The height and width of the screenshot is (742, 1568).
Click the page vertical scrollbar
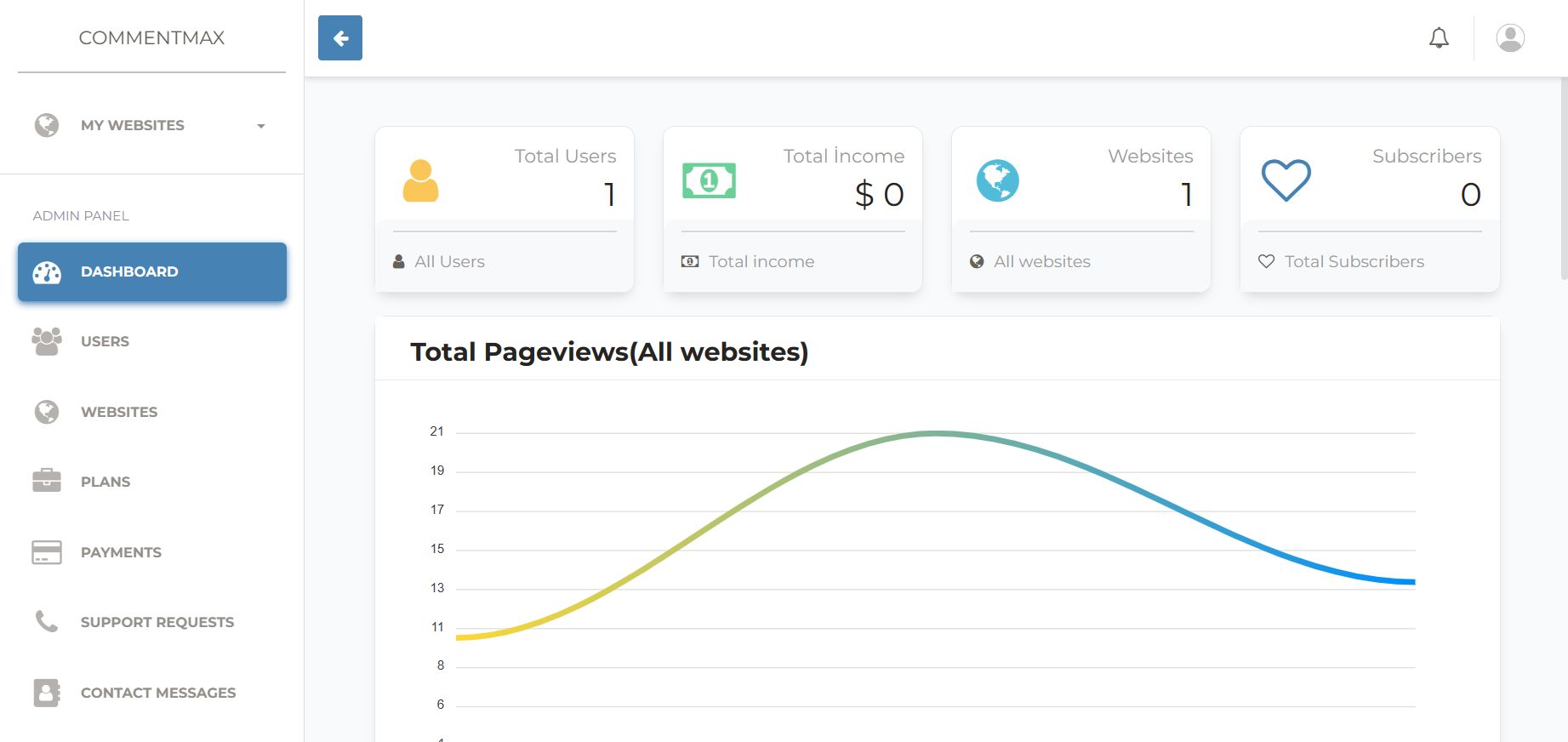pos(1564,179)
